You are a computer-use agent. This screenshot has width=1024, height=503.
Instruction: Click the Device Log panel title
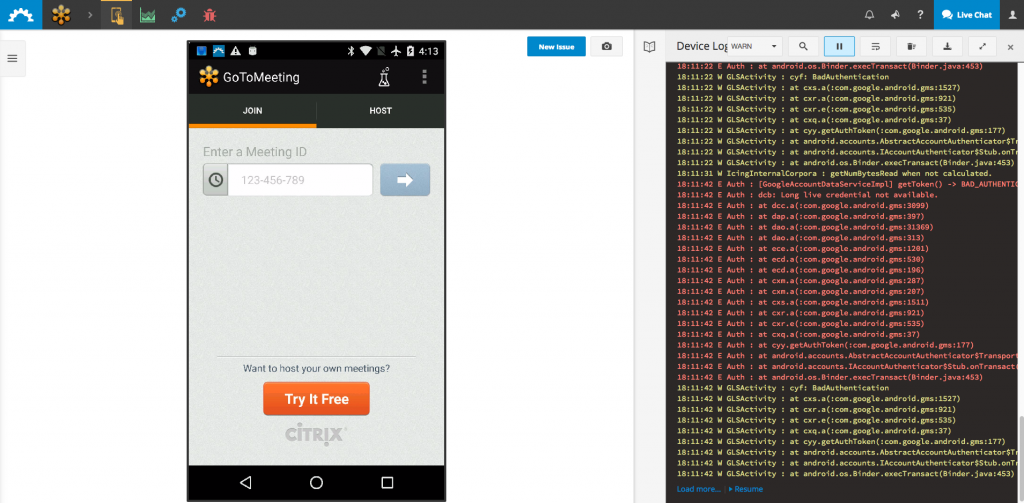coord(701,46)
